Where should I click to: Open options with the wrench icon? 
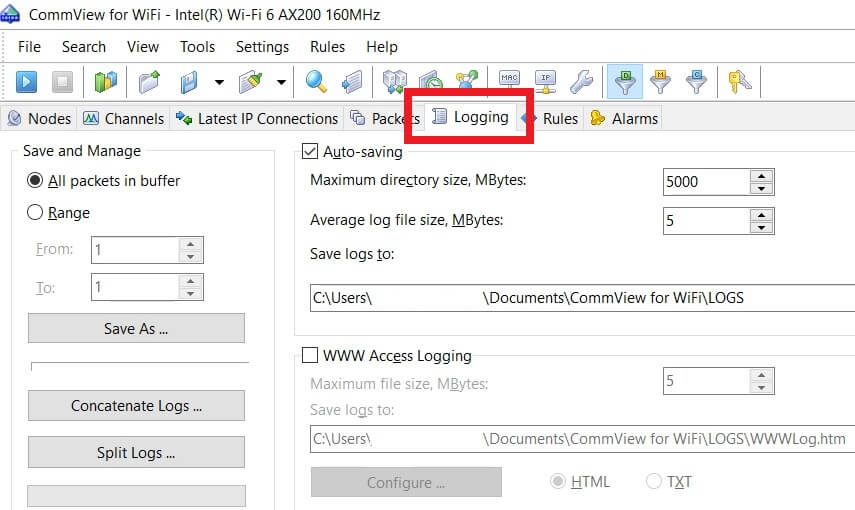pyautogui.click(x=581, y=82)
